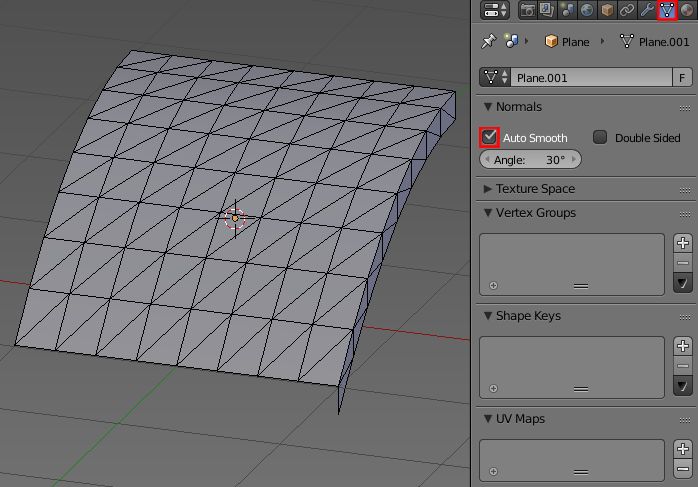
Task: Click the 3D cursor in the viewport
Action: click(x=235, y=218)
